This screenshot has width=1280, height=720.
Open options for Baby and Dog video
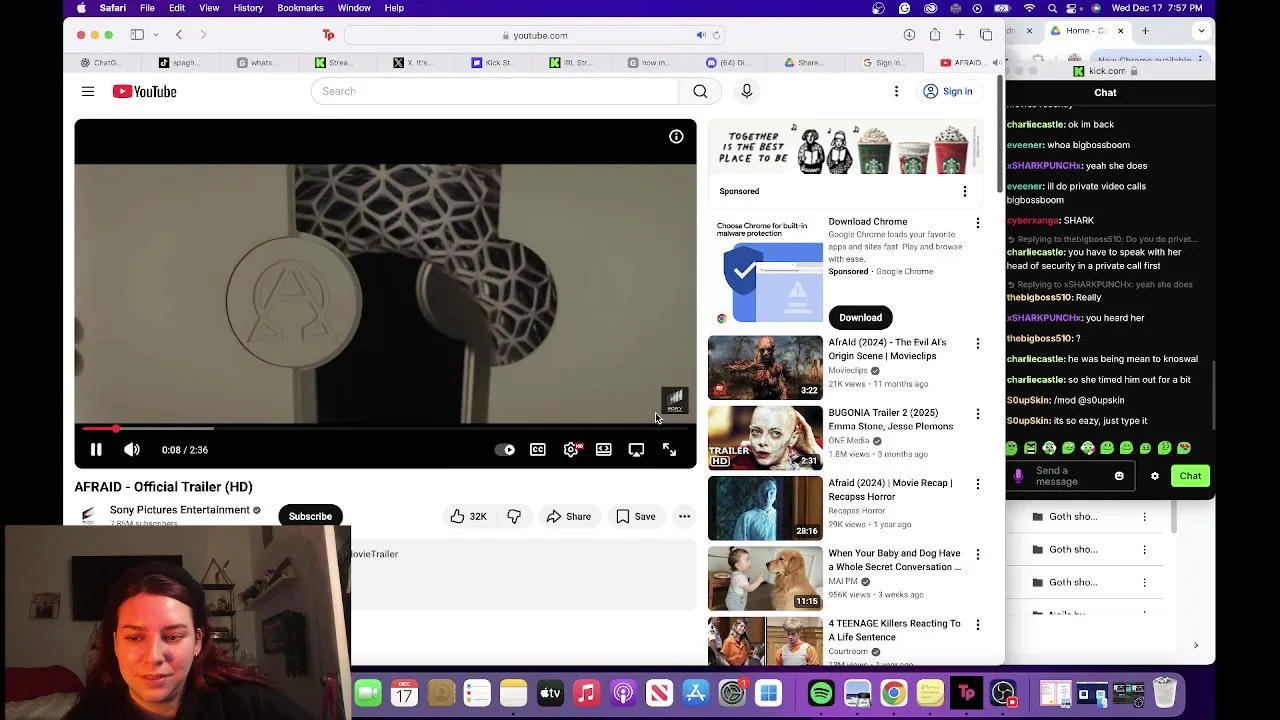point(978,554)
